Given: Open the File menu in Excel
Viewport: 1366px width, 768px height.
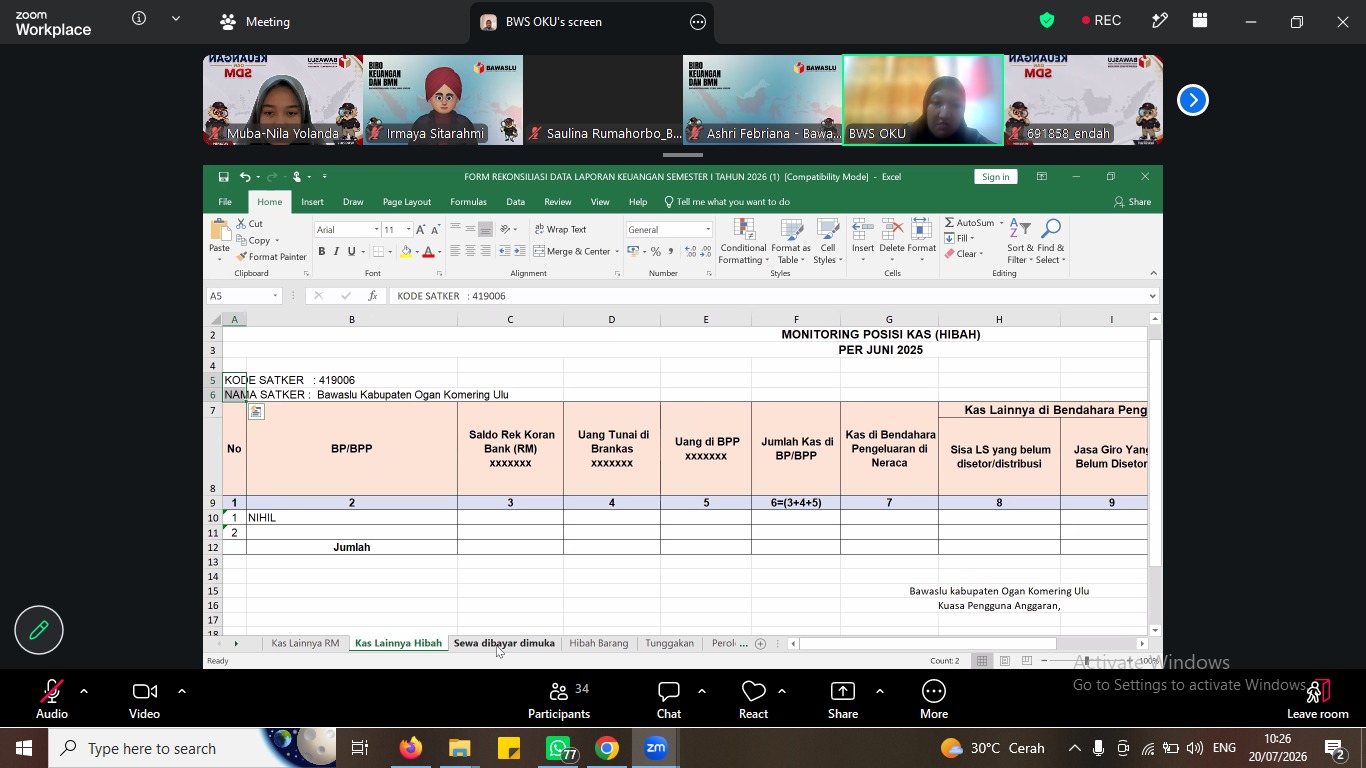Looking at the screenshot, I should pyautogui.click(x=225, y=202).
